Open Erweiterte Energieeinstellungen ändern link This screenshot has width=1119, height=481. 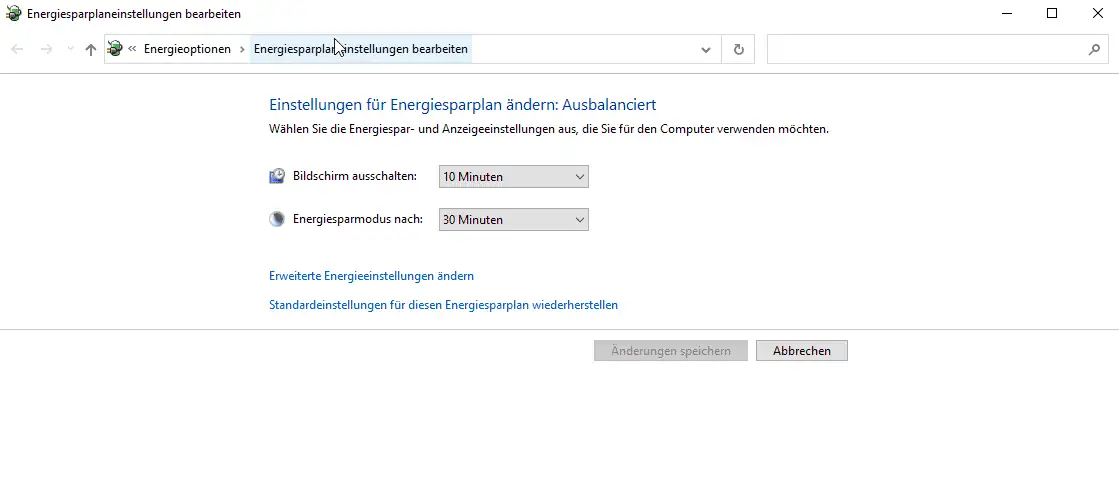click(x=371, y=276)
